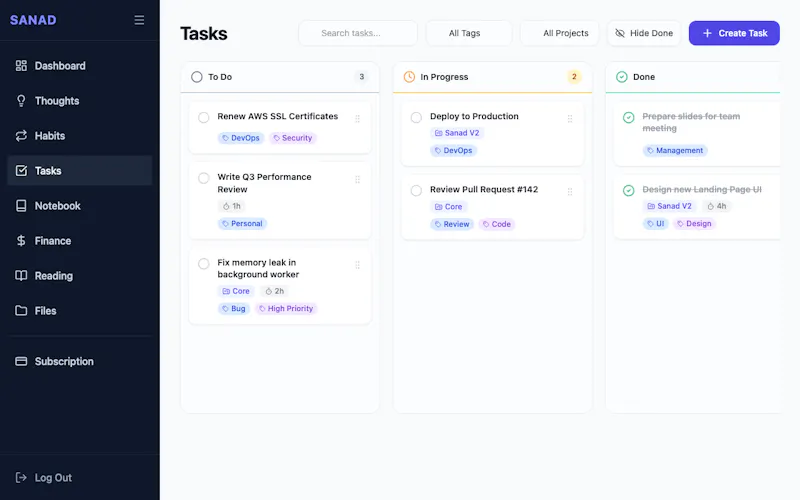Go to Thoughts page
The height and width of the screenshot is (500, 800).
pyautogui.click(x=80, y=101)
